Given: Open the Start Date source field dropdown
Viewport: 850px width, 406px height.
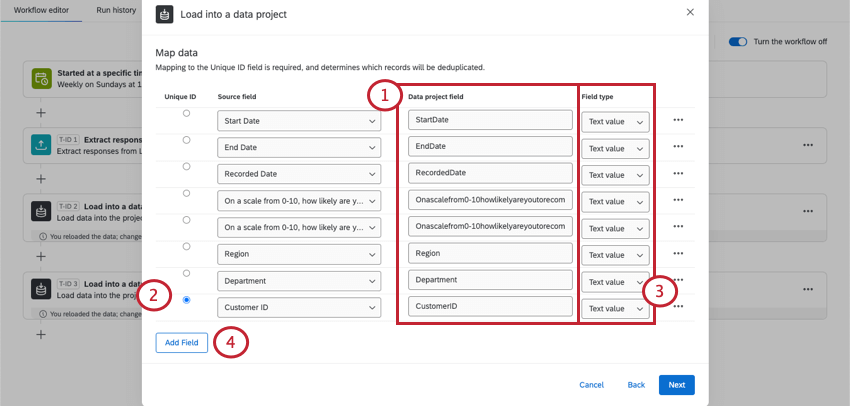Looking at the screenshot, I should [299, 121].
